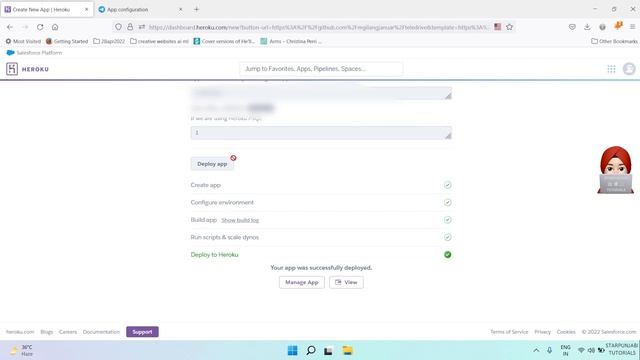Click the text field containing value 1
This screenshot has width=640, height=360.
click(x=321, y=133)
